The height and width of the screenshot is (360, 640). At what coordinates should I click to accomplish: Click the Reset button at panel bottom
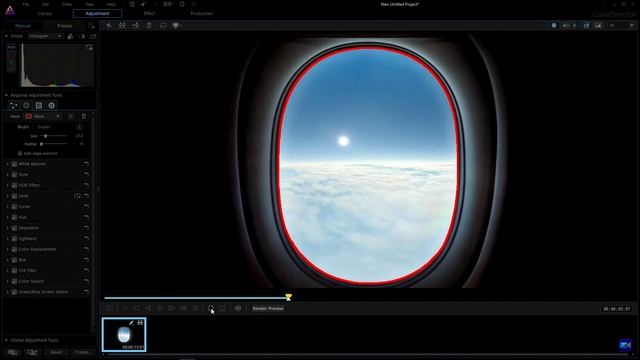click(56, 352)
